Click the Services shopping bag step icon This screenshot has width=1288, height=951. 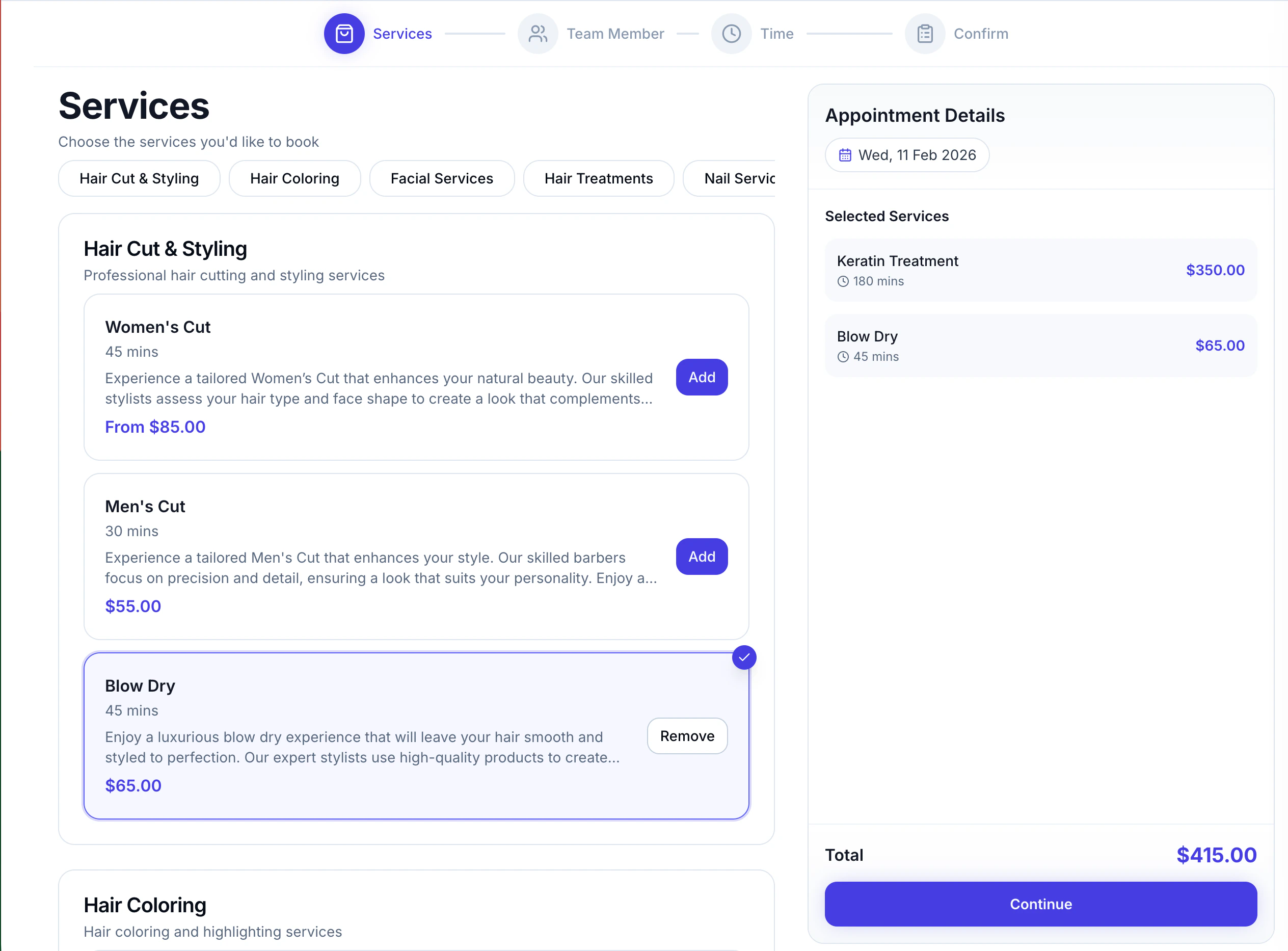tap(344, 34)
